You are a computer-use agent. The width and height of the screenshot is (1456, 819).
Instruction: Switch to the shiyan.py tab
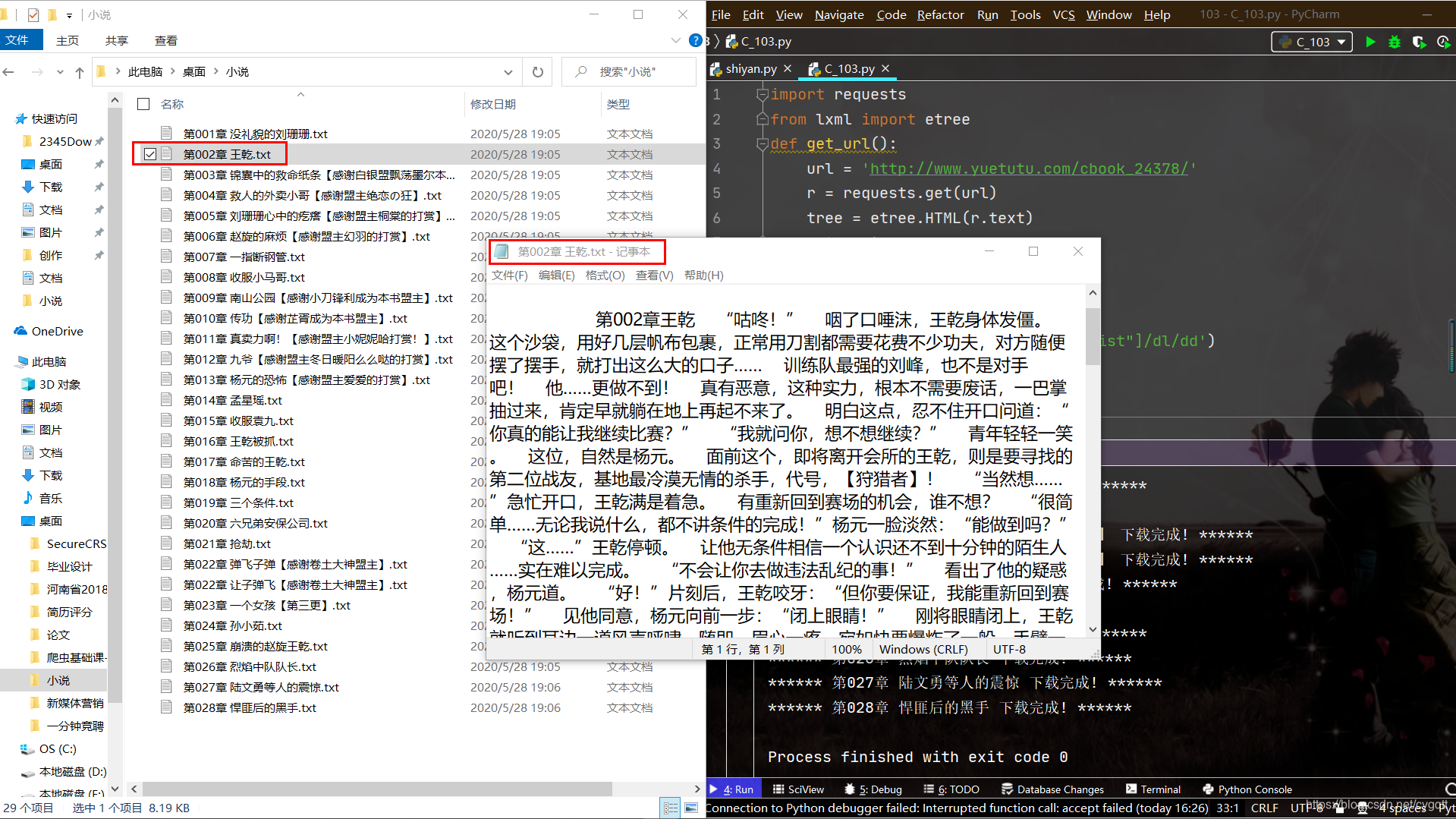click(x=750, y=68)
